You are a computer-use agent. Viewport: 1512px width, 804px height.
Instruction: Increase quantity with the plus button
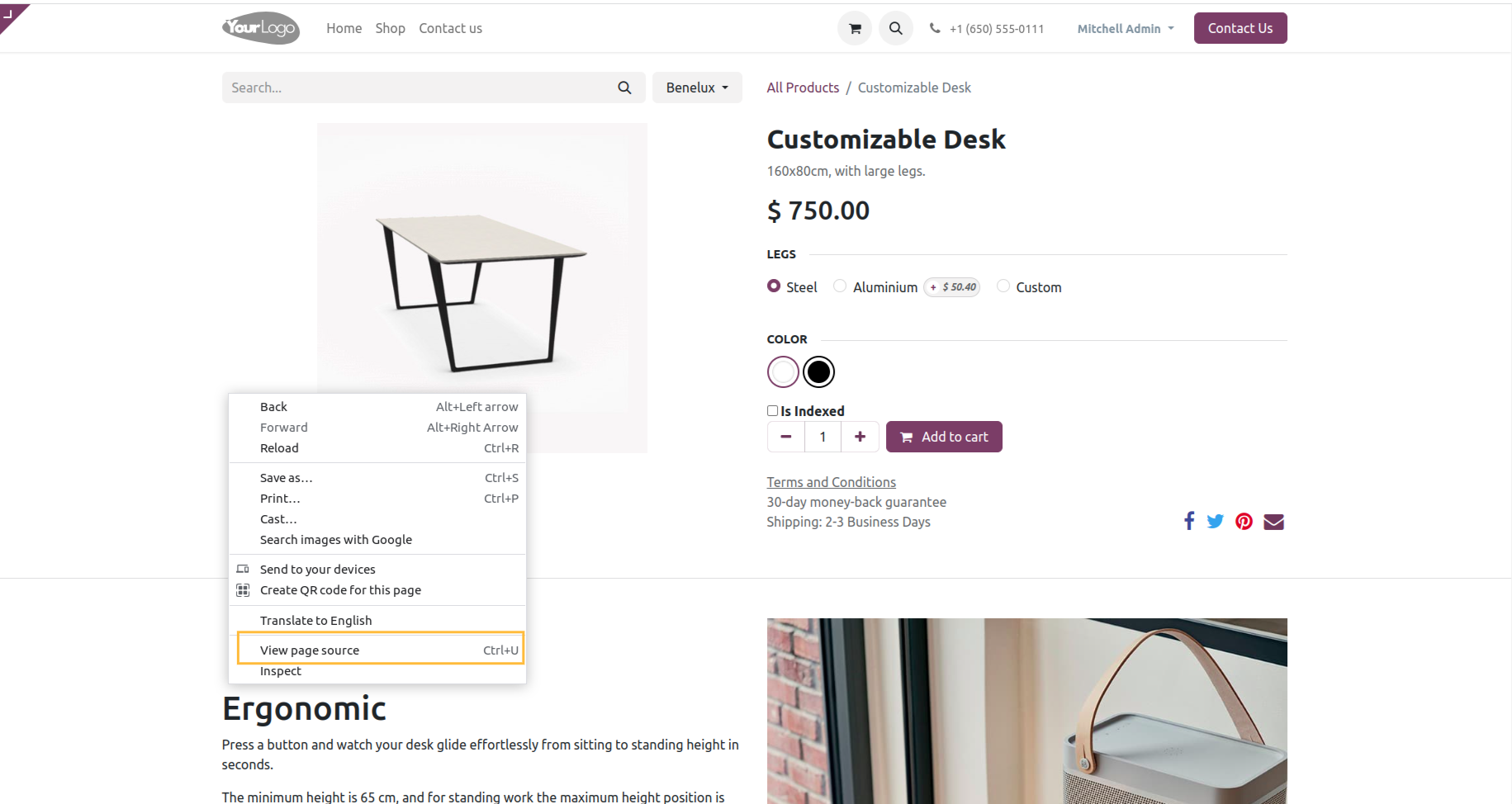coord(860,437)
